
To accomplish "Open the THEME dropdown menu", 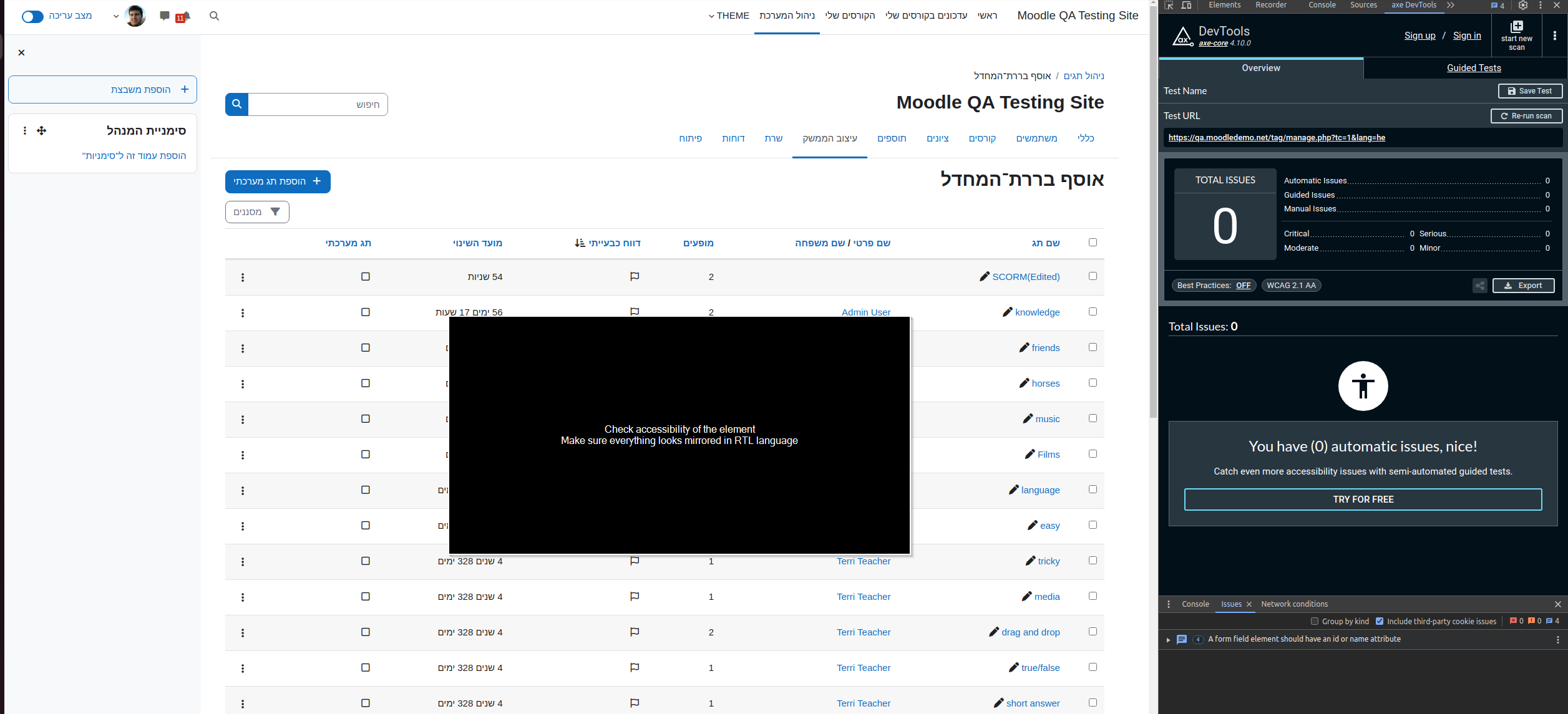I will [x=729, y=16].
